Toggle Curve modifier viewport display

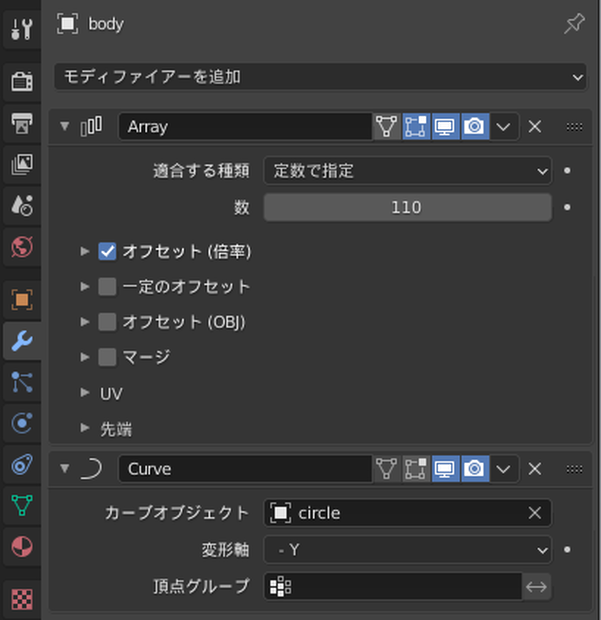445,469
